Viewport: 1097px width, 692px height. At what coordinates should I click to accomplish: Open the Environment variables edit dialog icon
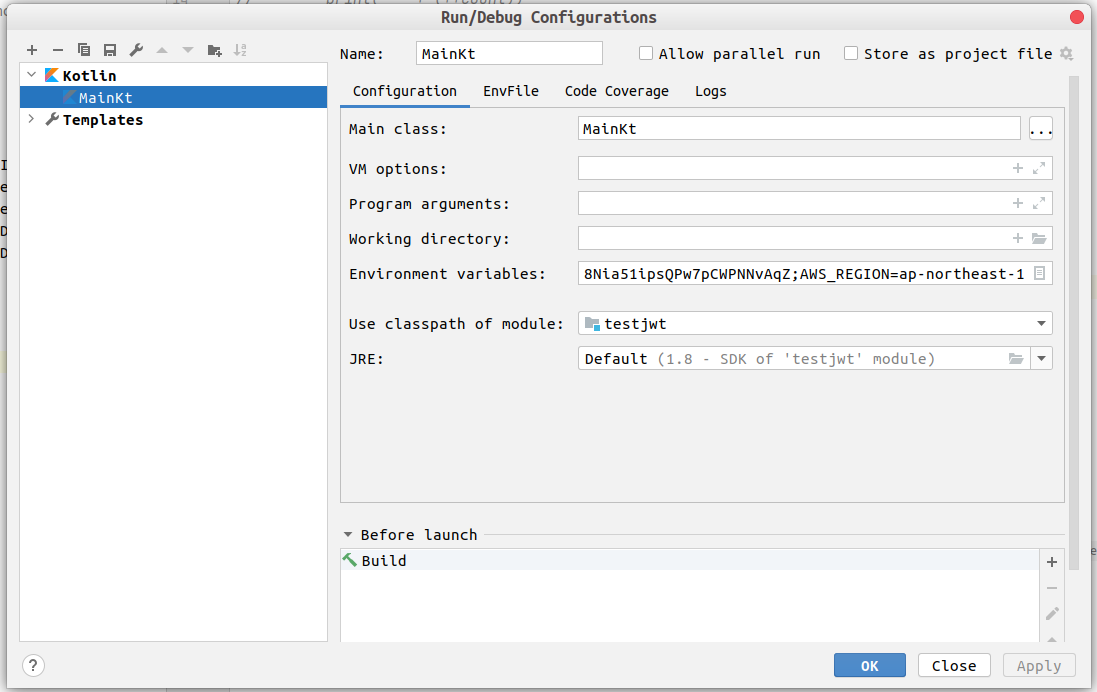pyautogui.click(x=1040, y=273)
